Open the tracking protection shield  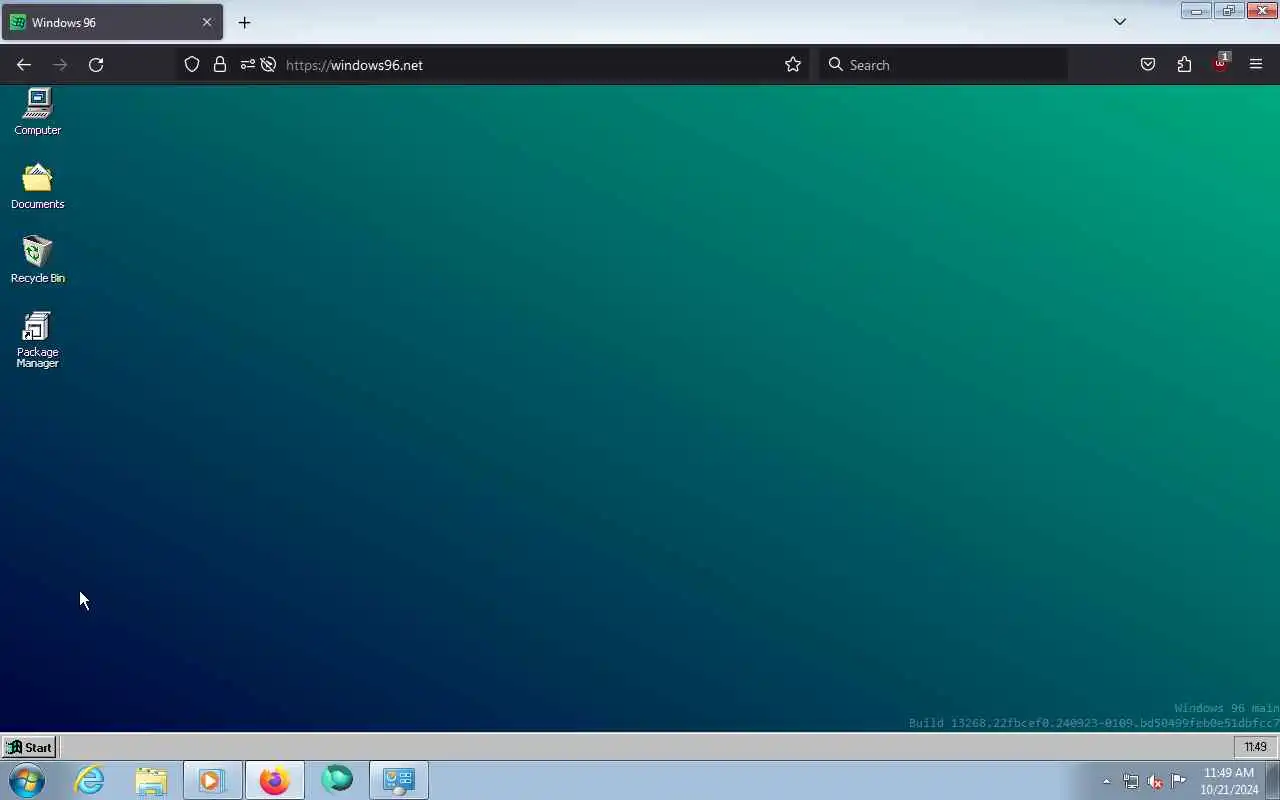tap(192, 65)
